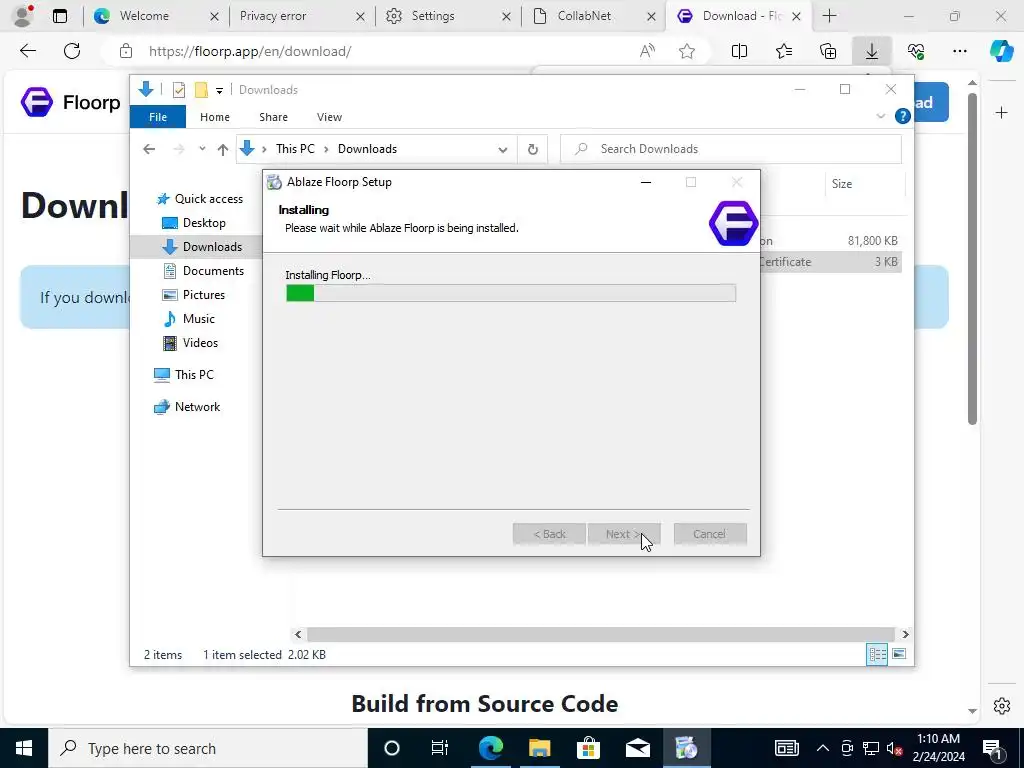The image size is (1024, 768).
Task: Open Browser essentials heart icon
Action: [x=916, y=51]
